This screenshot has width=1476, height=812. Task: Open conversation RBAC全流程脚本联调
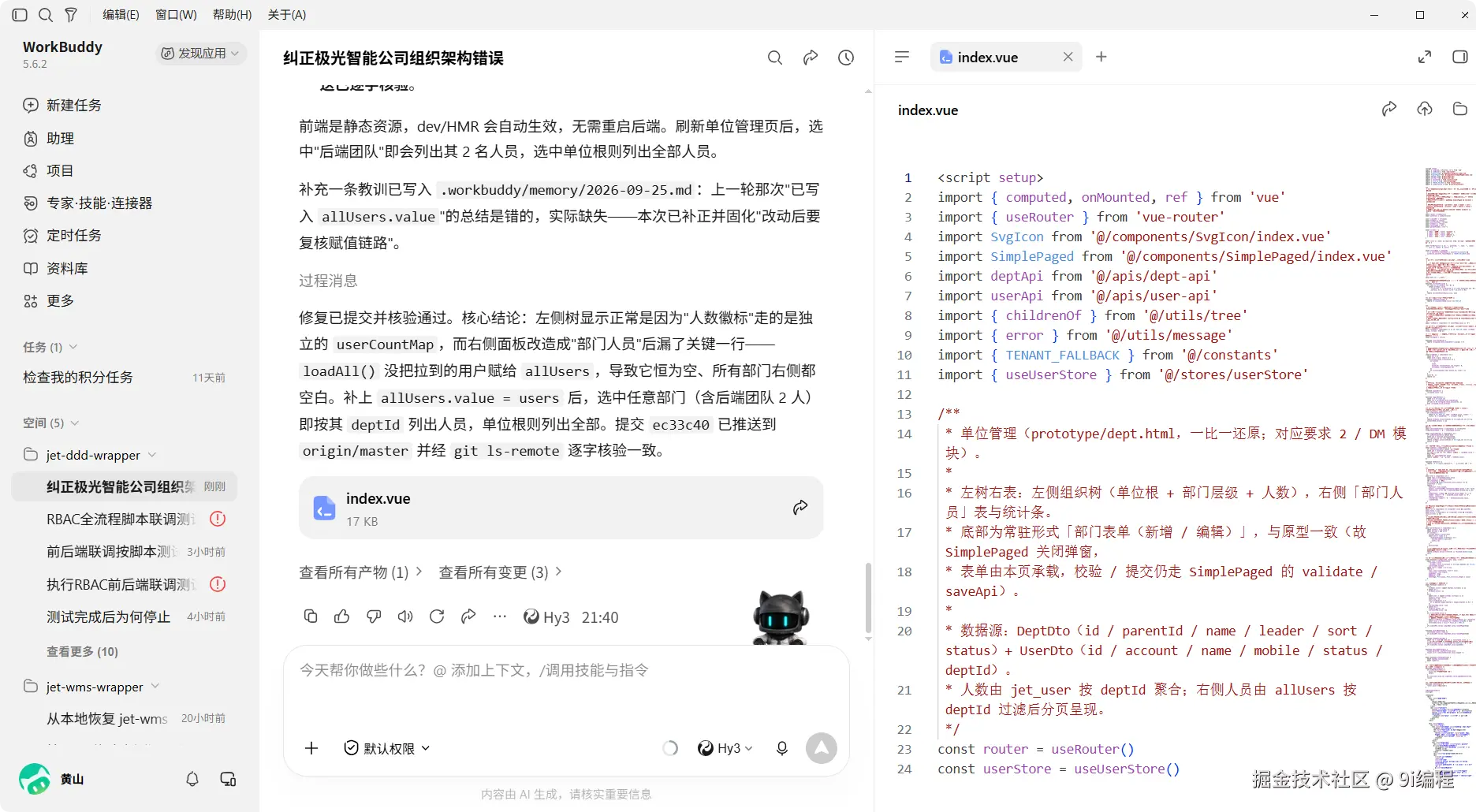point(125,519)
